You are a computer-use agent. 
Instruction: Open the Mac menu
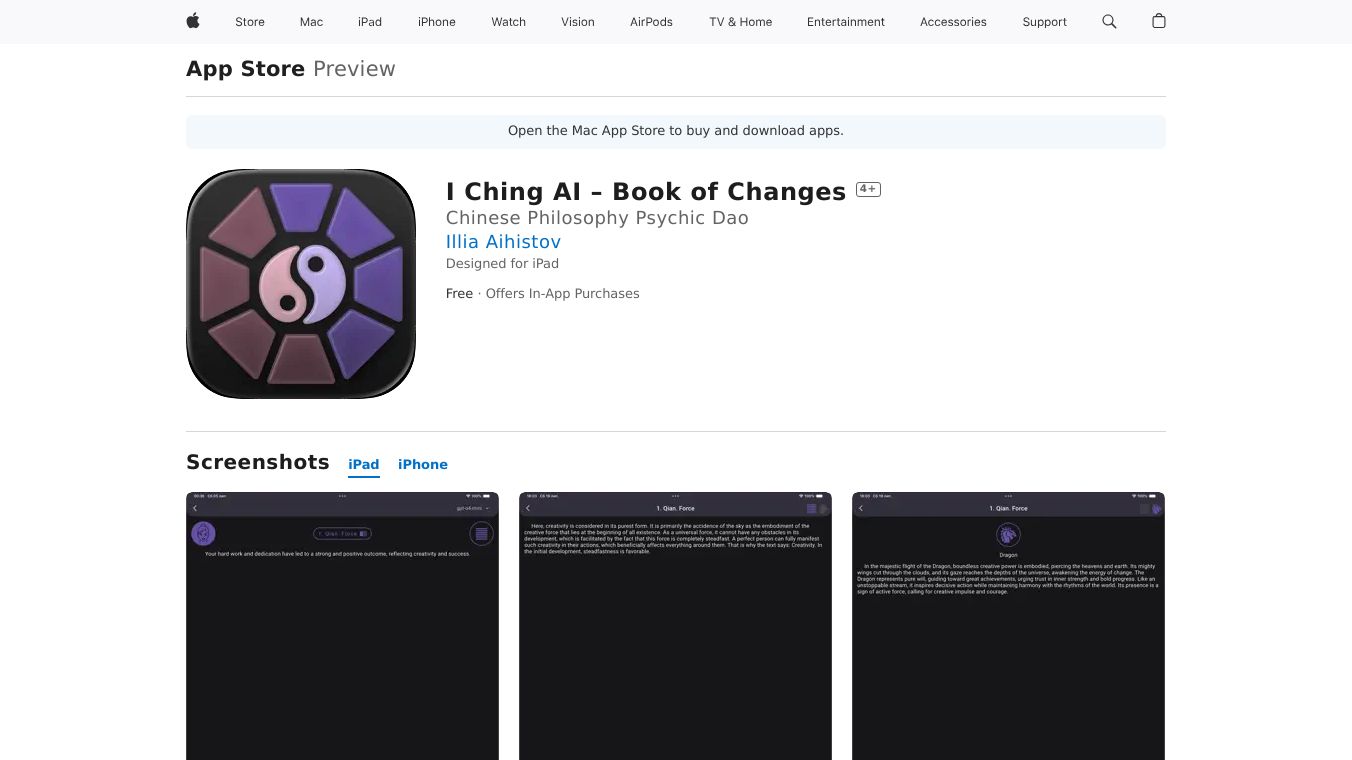312,22
